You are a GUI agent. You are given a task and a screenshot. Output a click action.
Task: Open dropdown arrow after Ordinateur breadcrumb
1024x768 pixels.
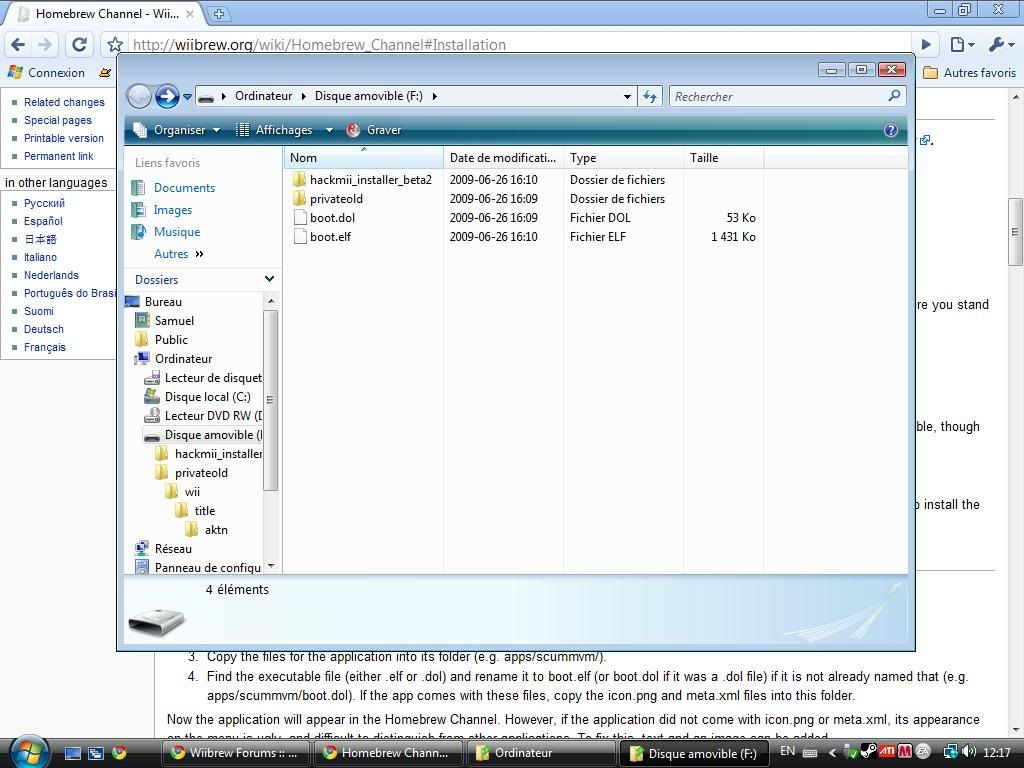click(x=304, y=96)
